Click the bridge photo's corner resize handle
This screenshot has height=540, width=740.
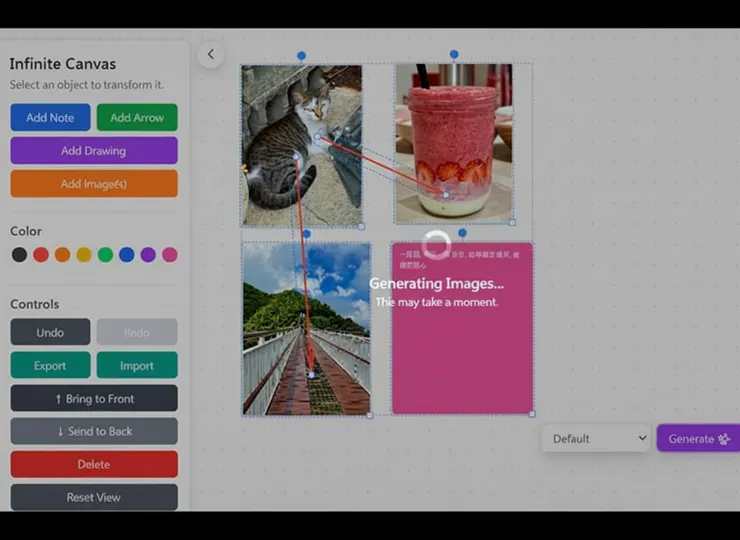tap(370, 415)
